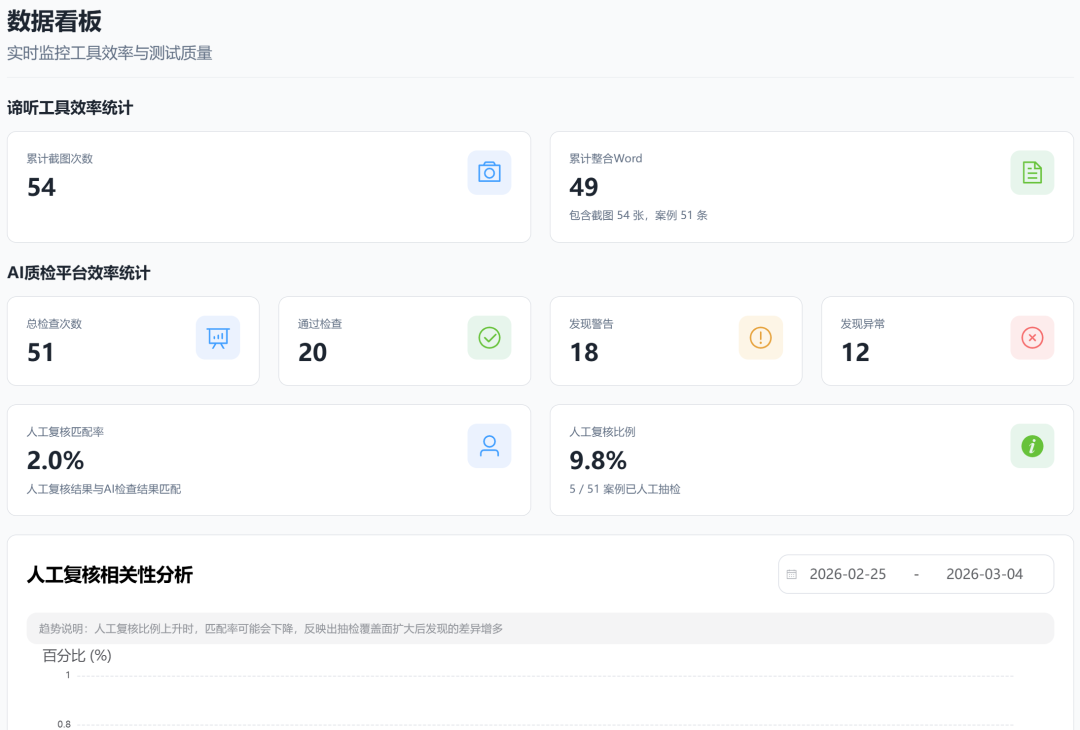Open the 累计整合Word statistic card
1080x730 pixels.
[811, 187]
